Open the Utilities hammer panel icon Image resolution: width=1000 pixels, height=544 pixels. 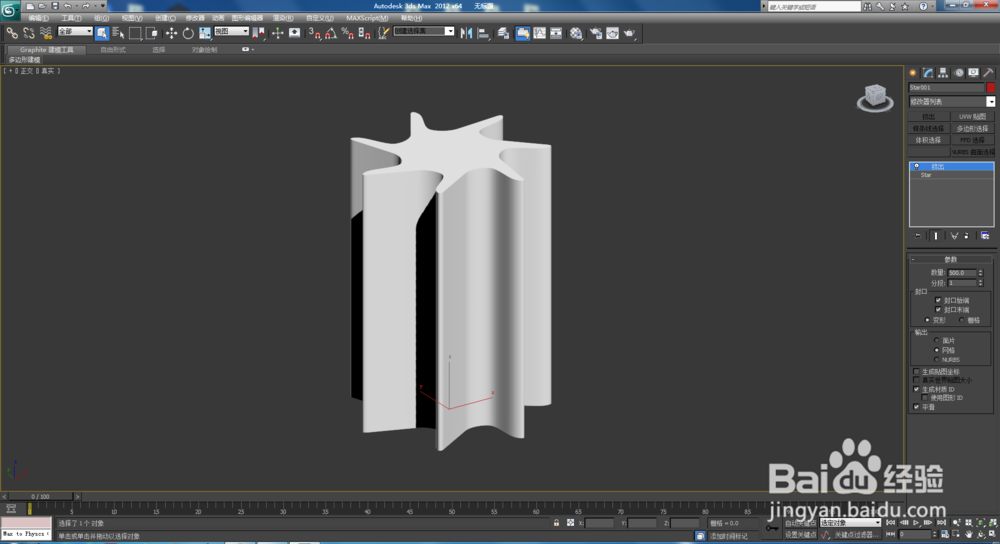coord(988,73)
